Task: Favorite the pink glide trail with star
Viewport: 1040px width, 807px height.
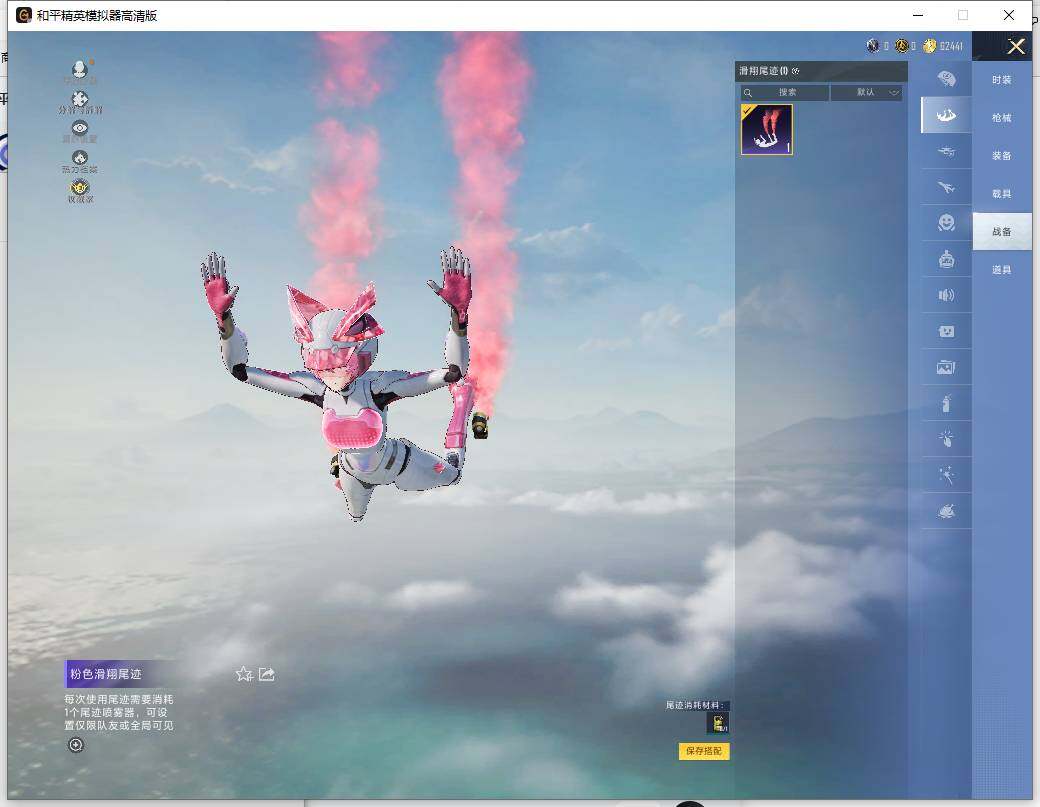Action: click(243, 674)
